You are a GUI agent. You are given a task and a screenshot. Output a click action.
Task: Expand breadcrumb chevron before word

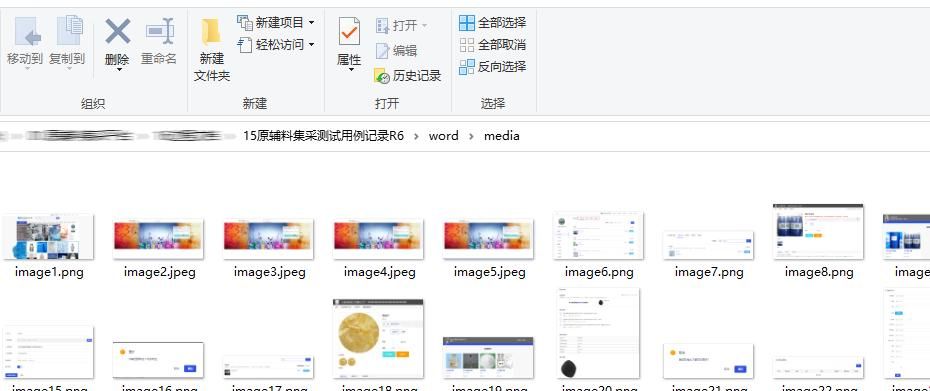[x=416, y=136]
